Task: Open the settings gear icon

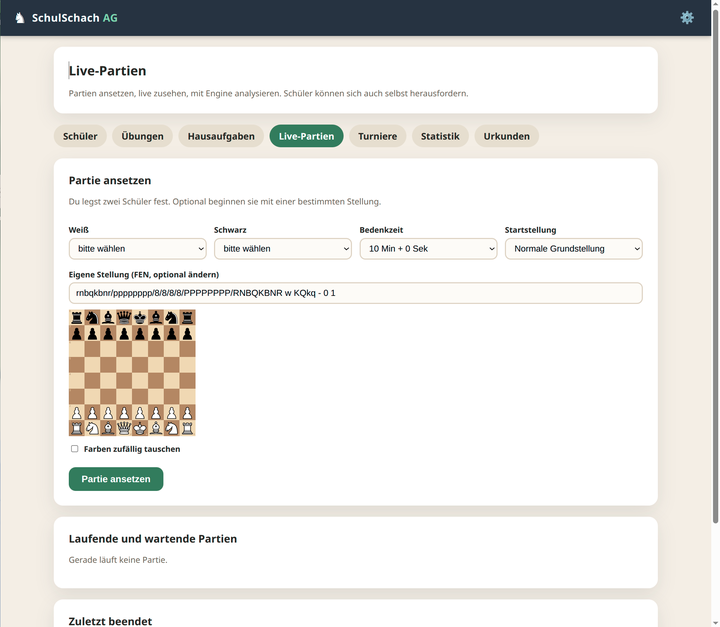Action: click(x=687, y=18)
